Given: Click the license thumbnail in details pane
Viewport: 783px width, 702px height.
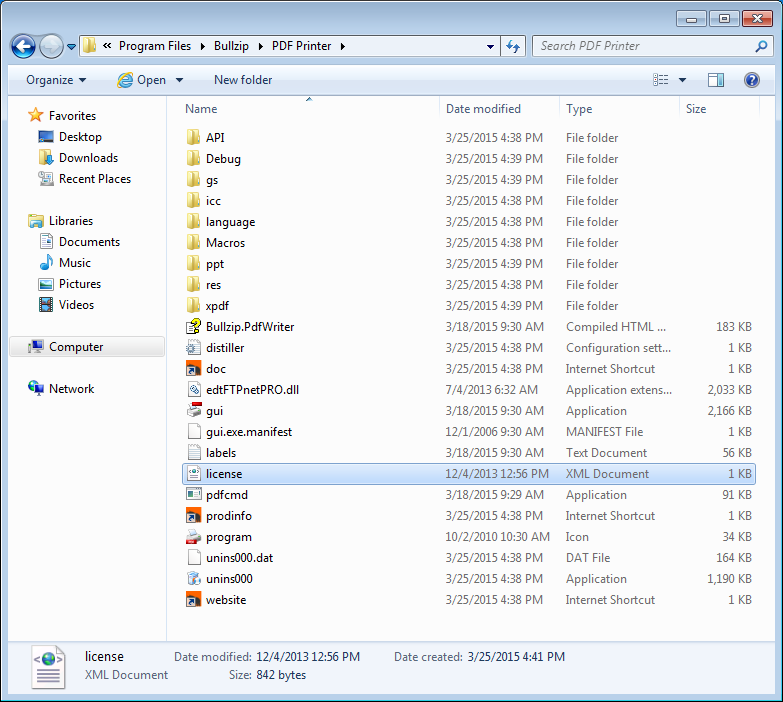Looking at the screenshot, I should click(x=48, y=667).
